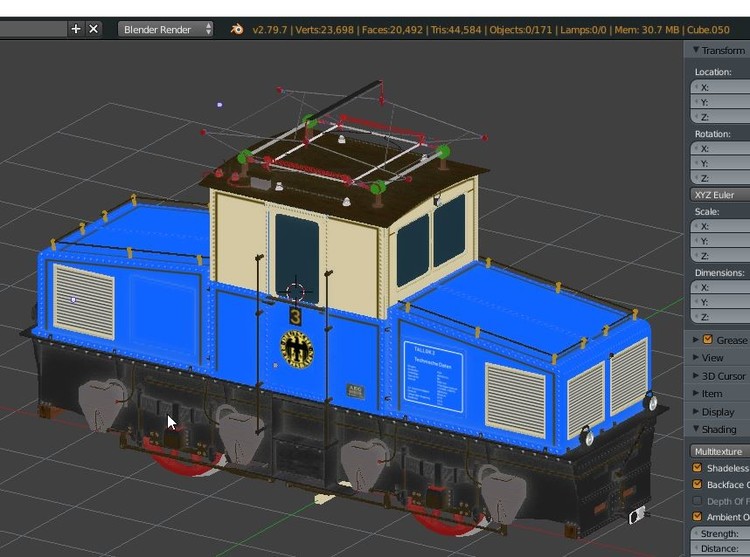Toggle Ambient Occlusion checkbox
750x557 pixels.
[x=698, y=517]
